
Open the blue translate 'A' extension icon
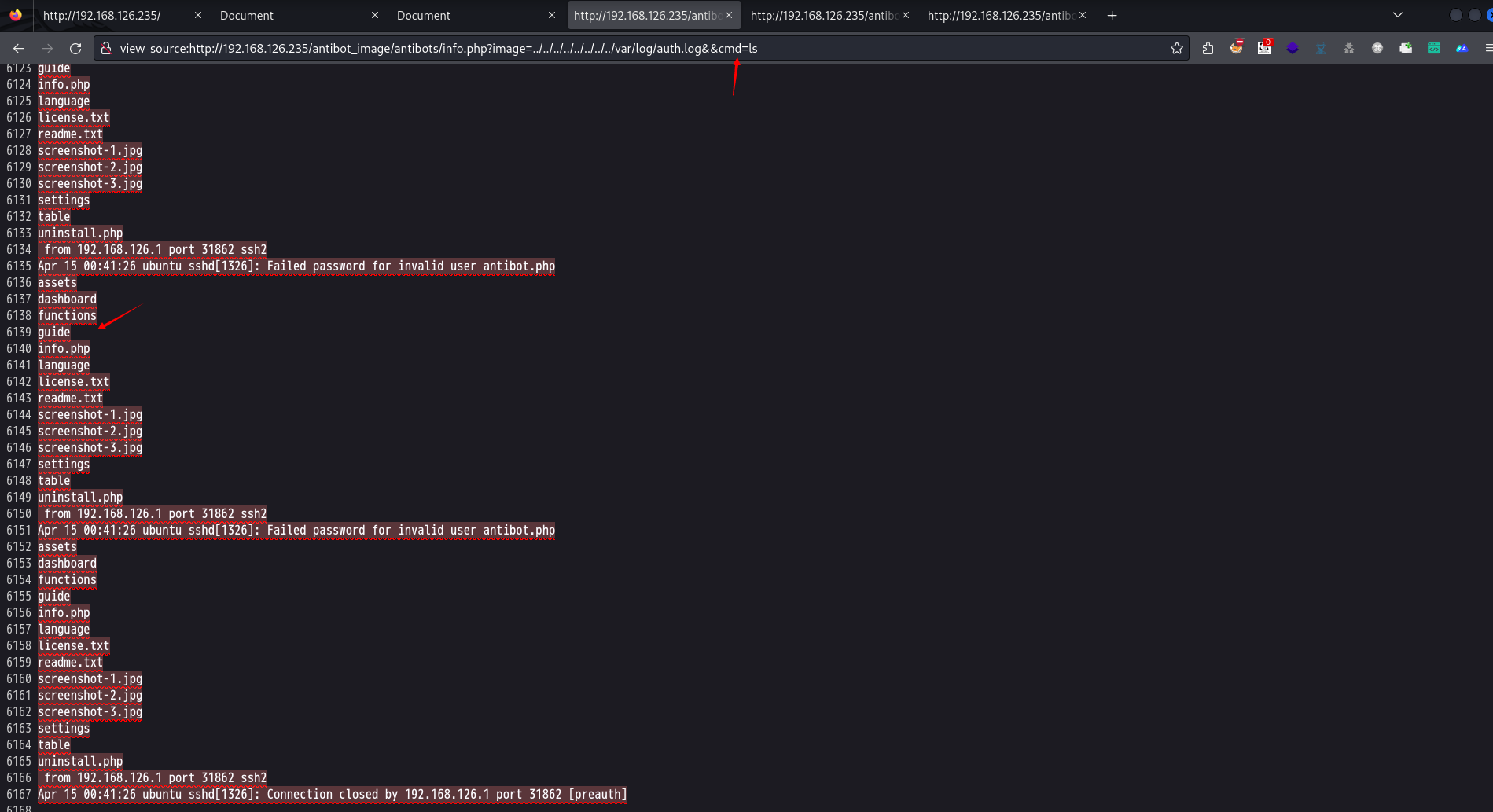1462,48
